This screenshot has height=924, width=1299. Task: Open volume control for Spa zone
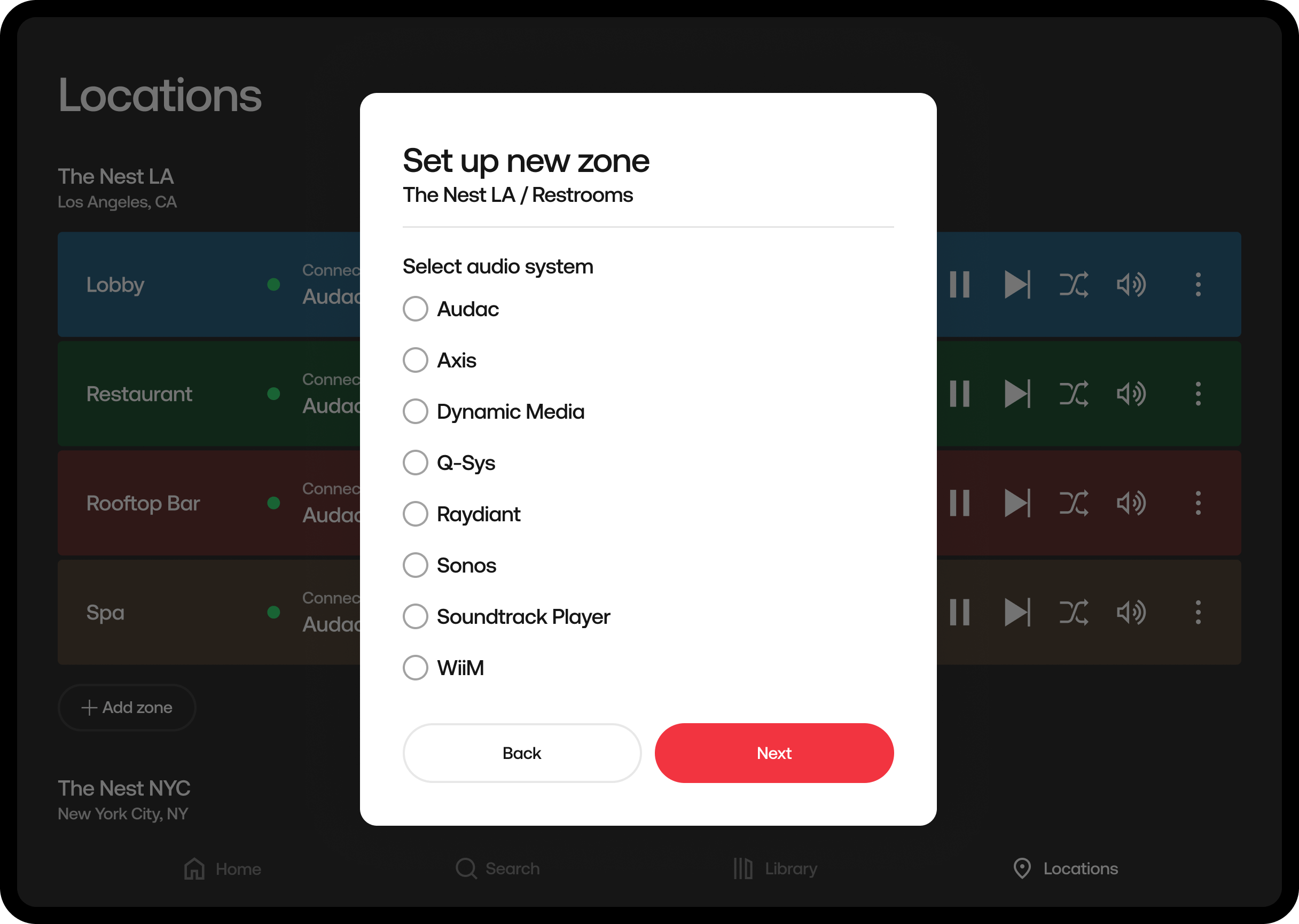1131,612
